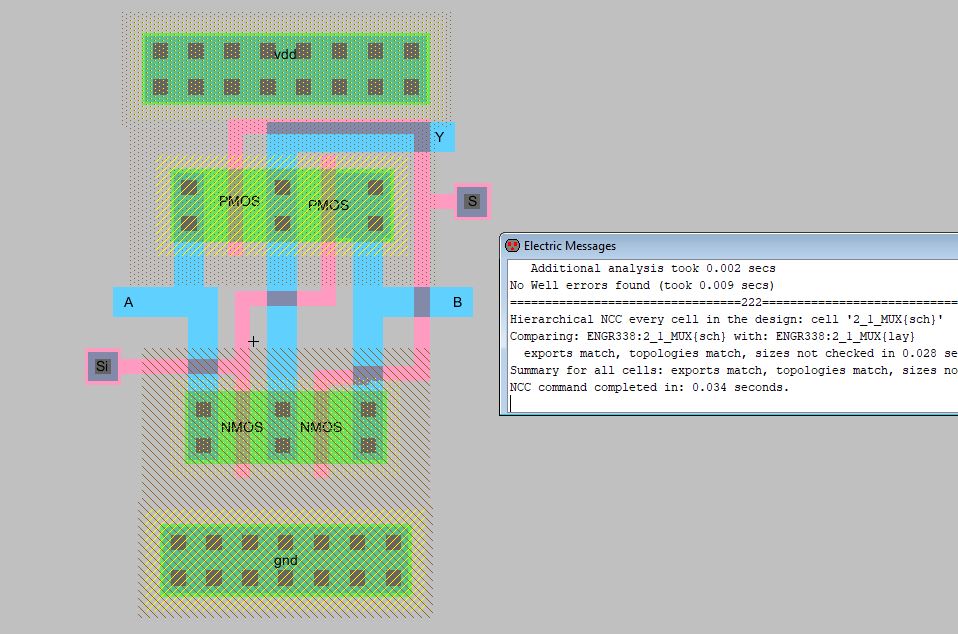Select the B input export label
958x634 pixels.
(457, 302)
